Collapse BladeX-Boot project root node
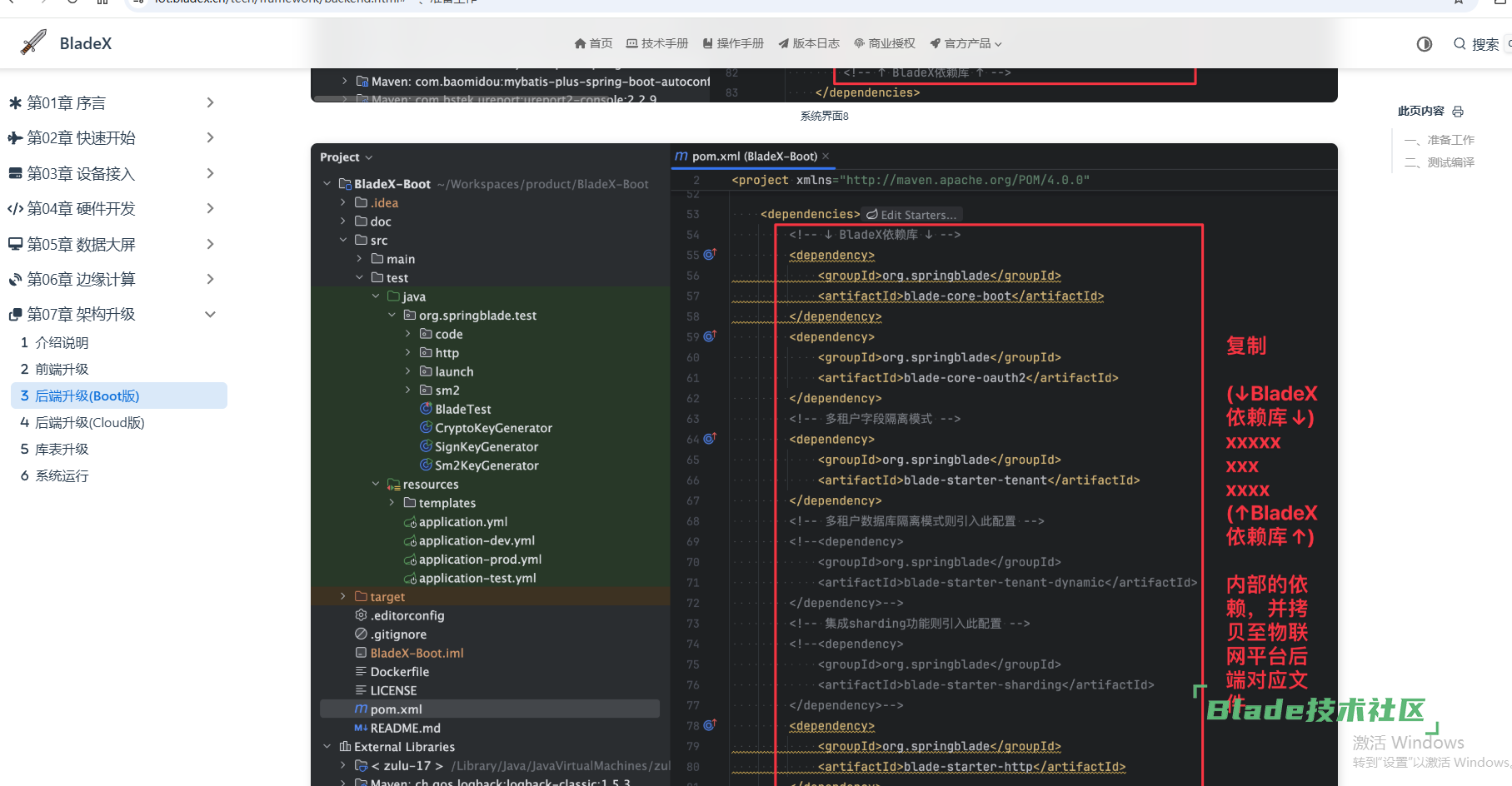The height and width of the screenshot is (786, 1512). [327, 184]
